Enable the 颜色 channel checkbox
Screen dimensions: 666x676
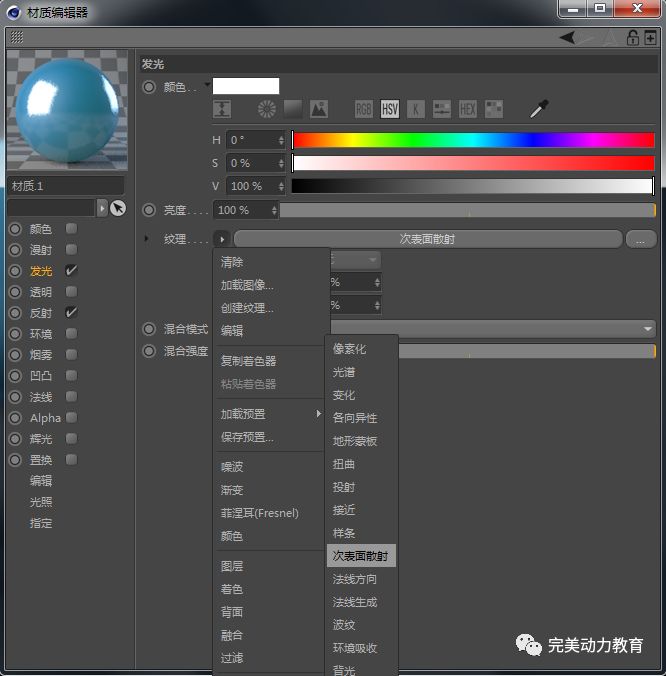click(x=71, y=228)
